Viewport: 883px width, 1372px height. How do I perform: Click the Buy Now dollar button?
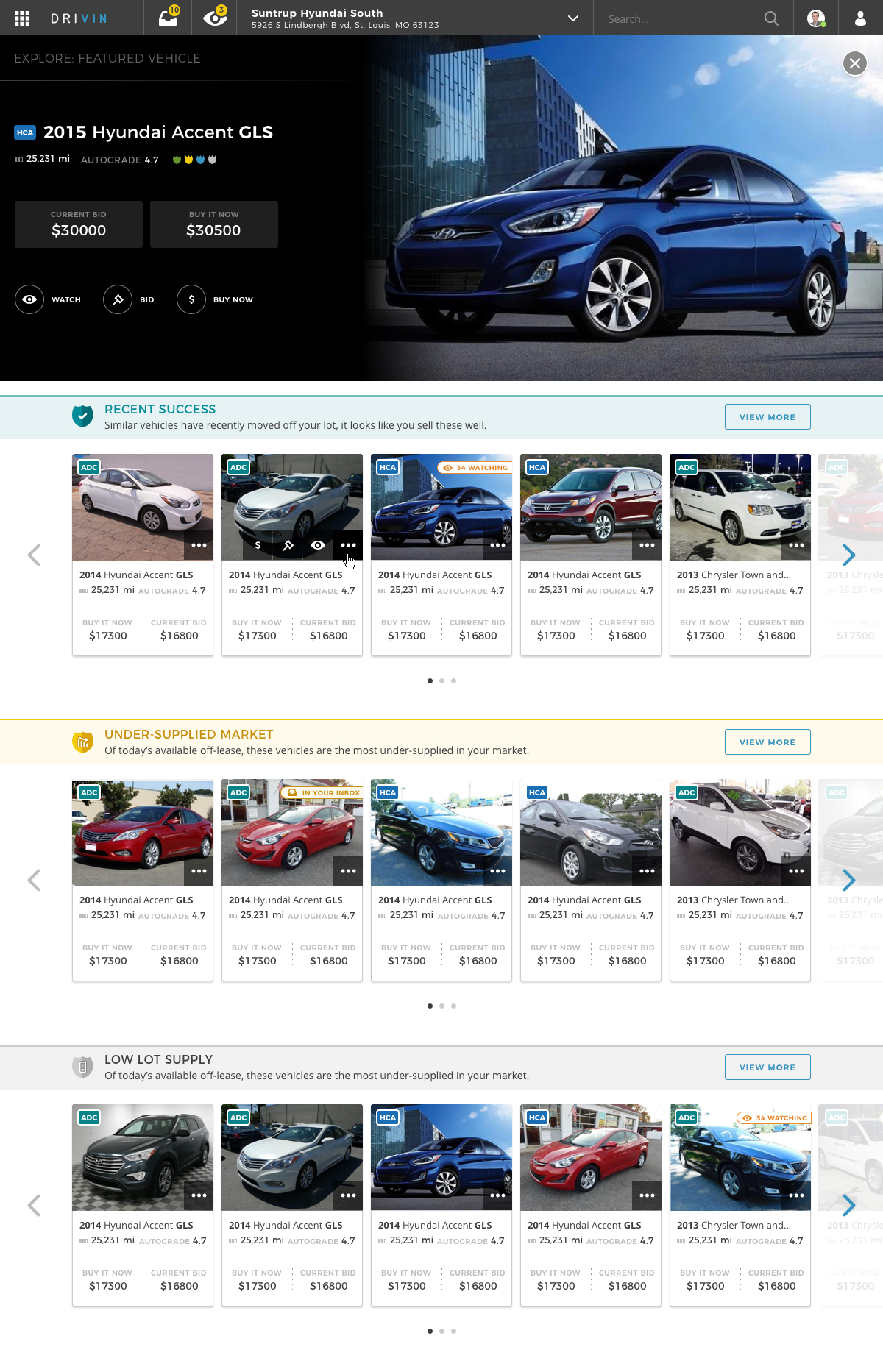tap(191, 299)
